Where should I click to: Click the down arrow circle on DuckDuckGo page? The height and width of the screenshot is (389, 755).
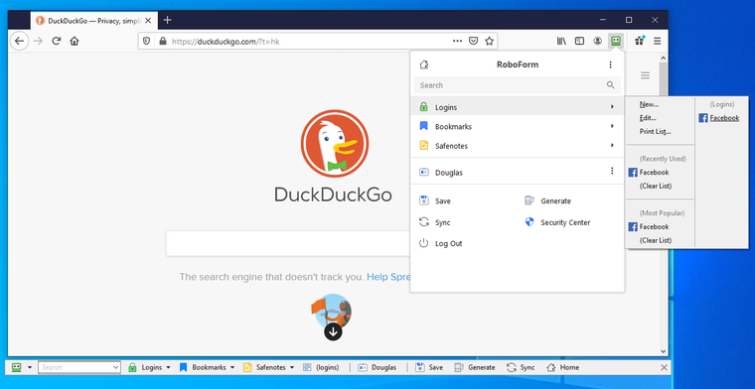click(x=333, y=332)
